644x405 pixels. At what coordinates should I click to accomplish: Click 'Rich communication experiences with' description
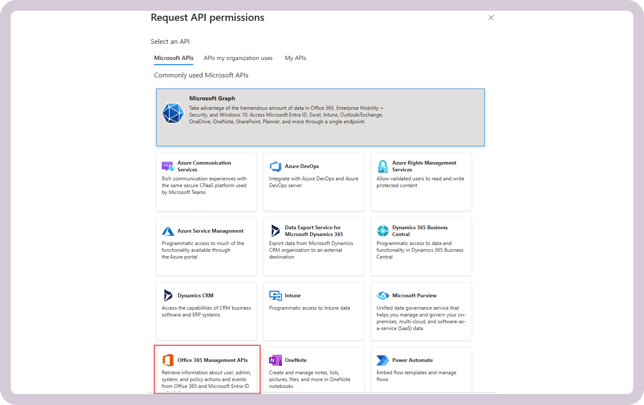[x=204, y=185]
